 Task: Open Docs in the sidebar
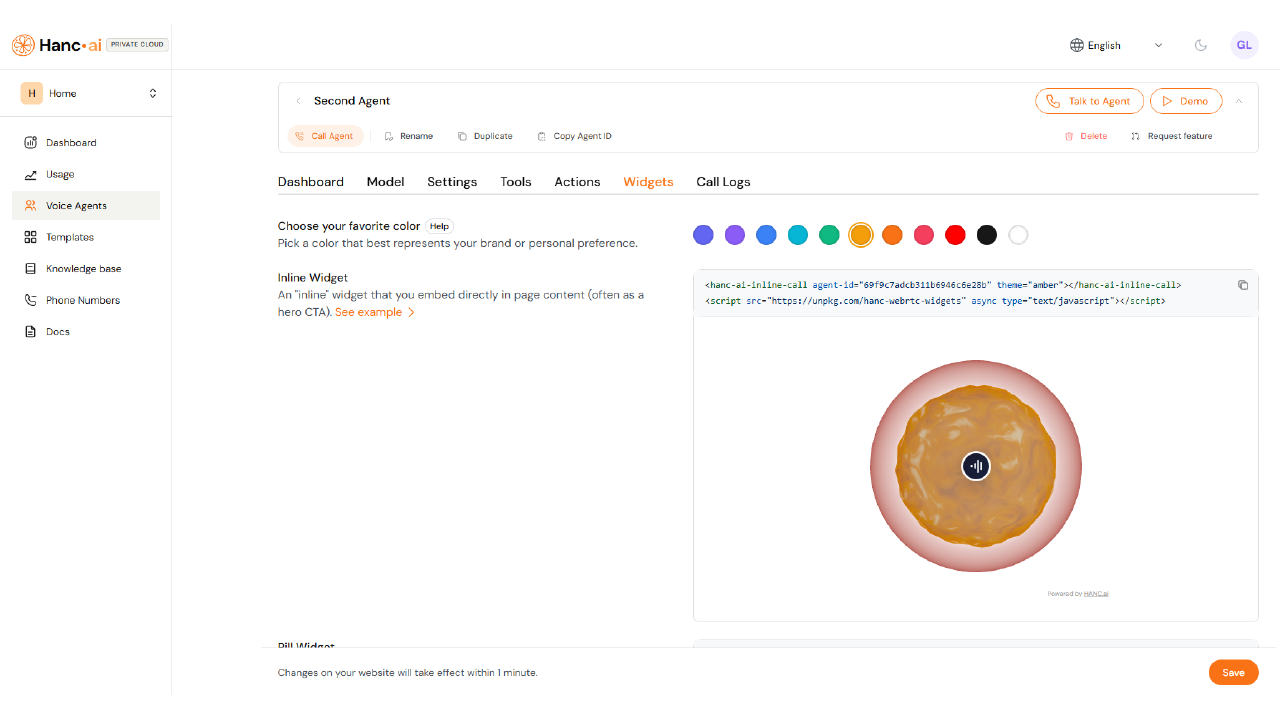point(86,332)
